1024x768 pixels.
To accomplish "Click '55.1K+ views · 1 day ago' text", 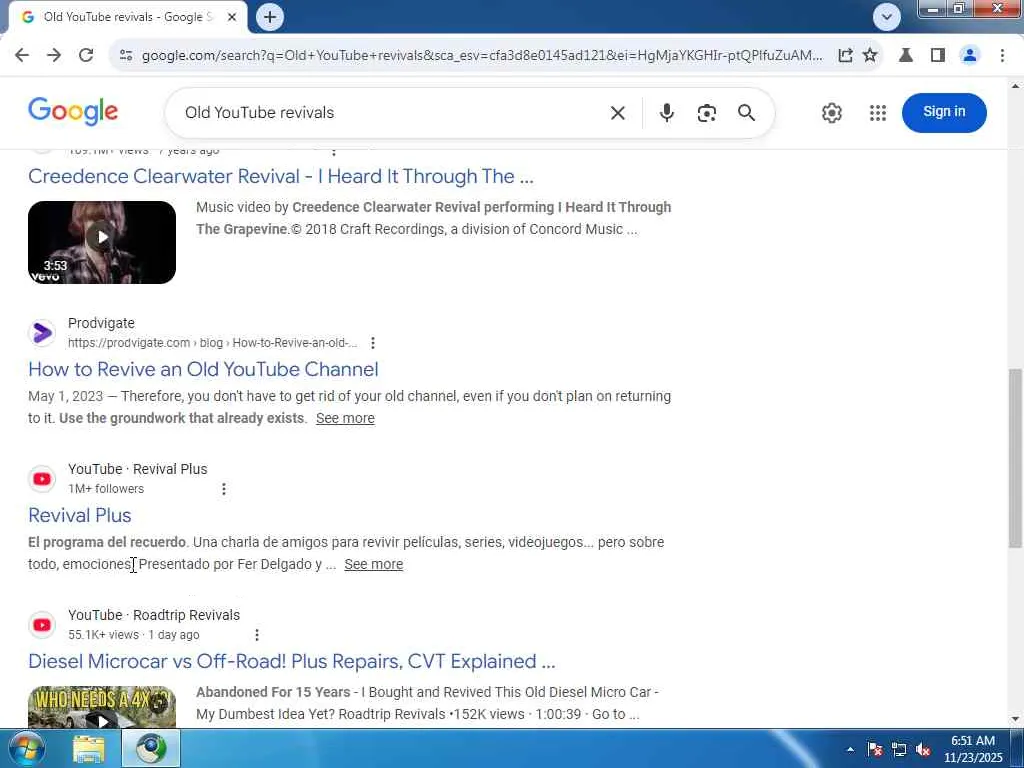I will 134,635.
